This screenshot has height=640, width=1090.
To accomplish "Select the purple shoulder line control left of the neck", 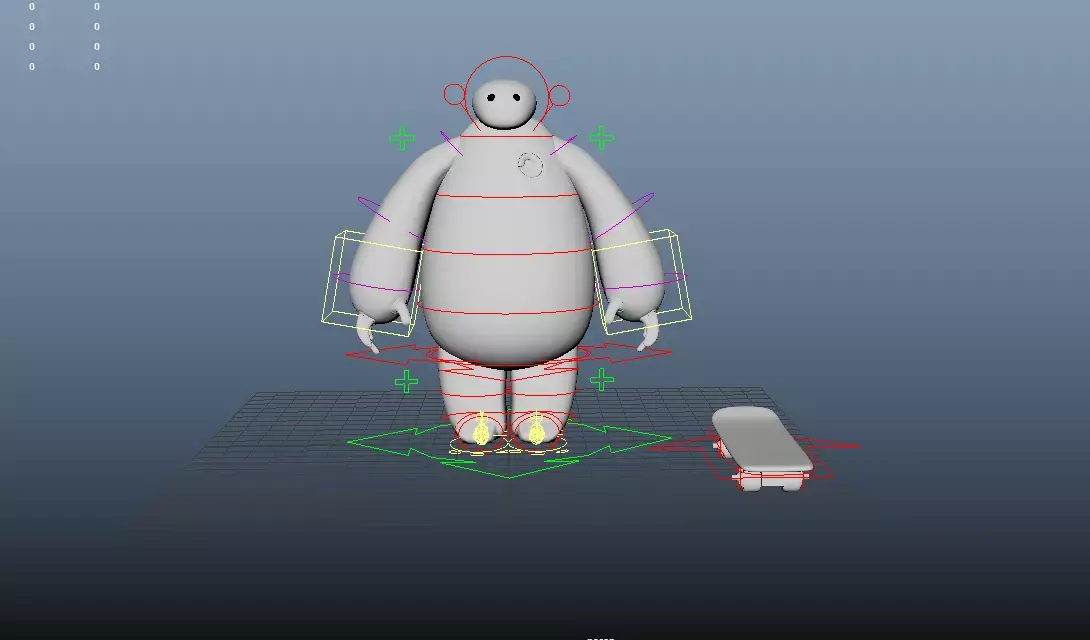I will click(451, 143).
